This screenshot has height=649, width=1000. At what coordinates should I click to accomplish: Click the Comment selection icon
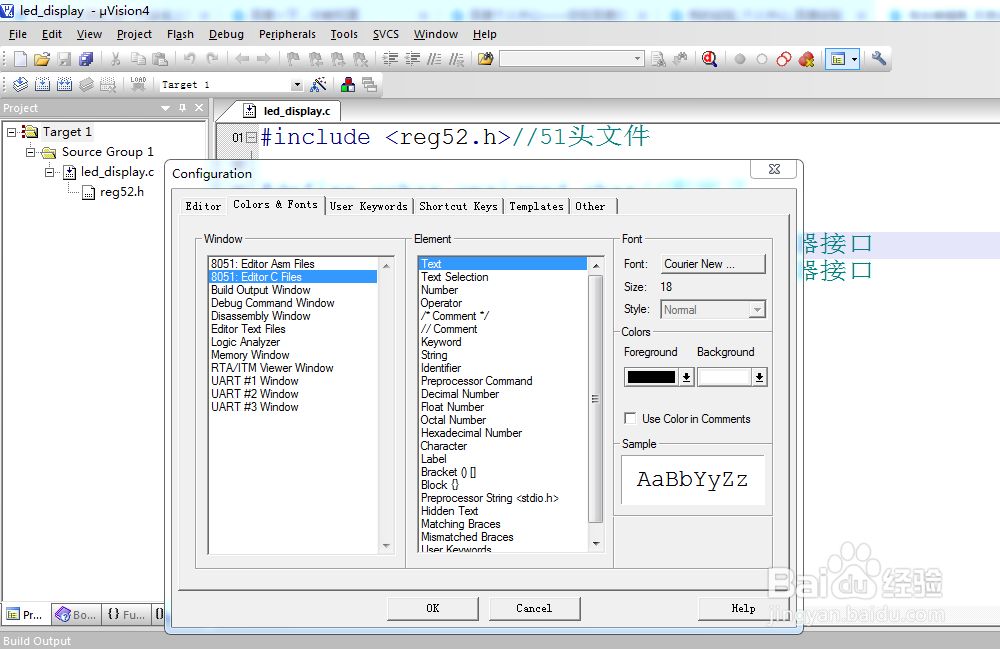434,59
